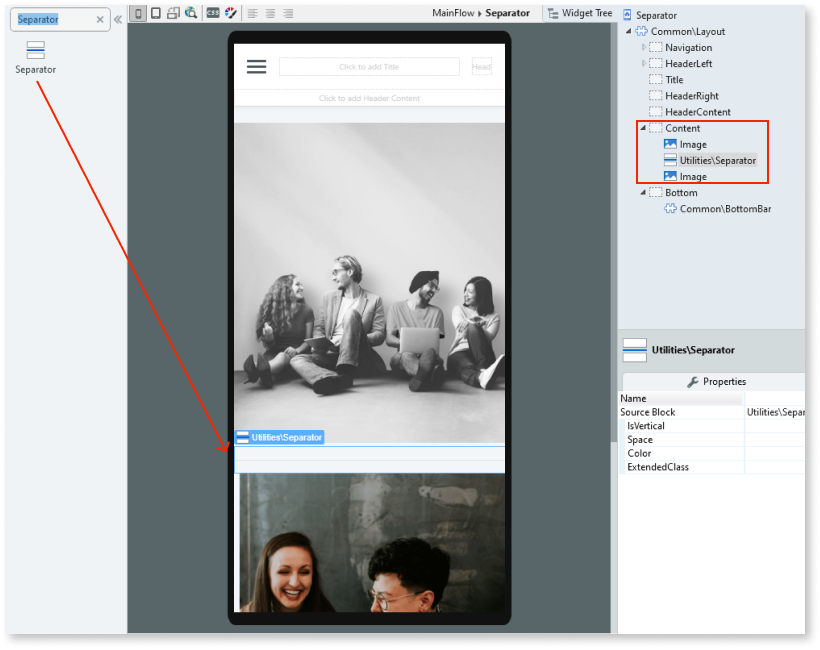This screenshot has width=820, height=650.
Task: Click the theme colors palette icon
Action: pos(229,14)
